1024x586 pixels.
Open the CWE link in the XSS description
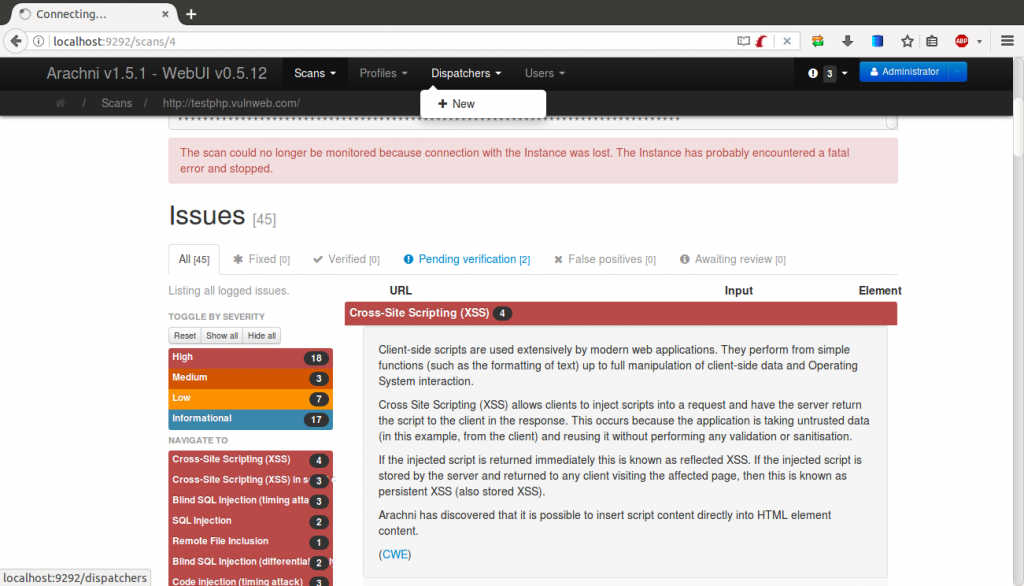tap(394, 553)
